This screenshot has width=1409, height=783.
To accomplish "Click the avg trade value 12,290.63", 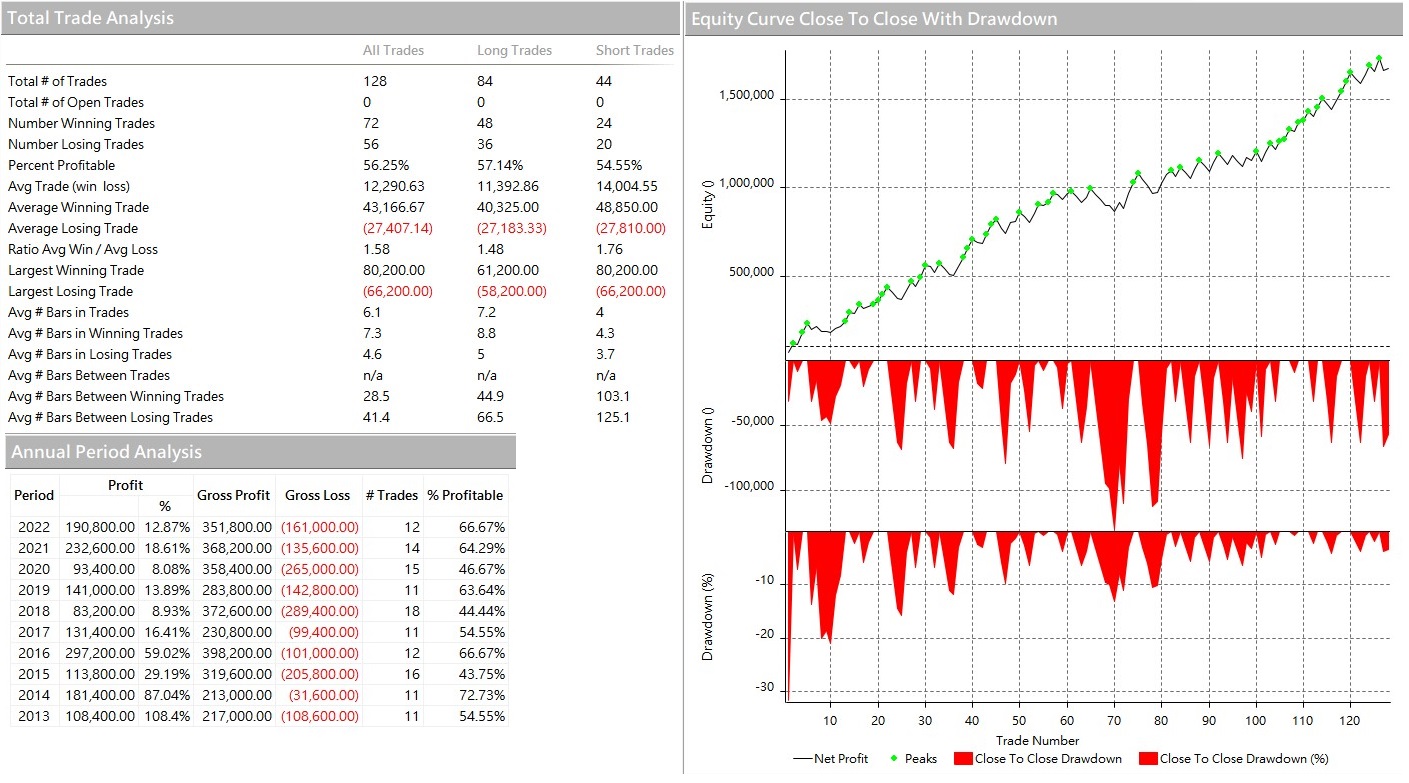I will tap(394, 187).
